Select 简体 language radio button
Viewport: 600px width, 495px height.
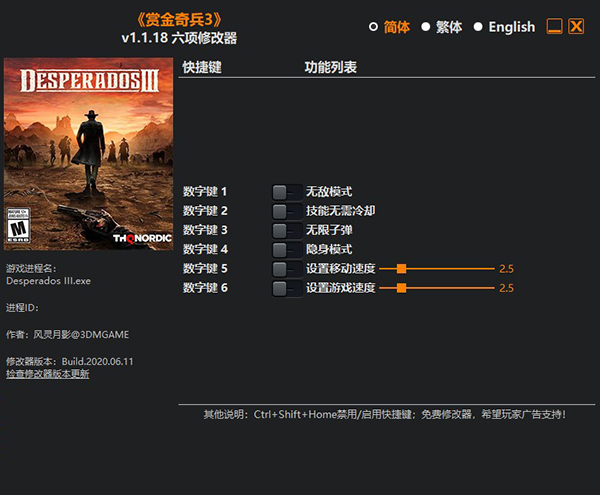pos(373,27)
